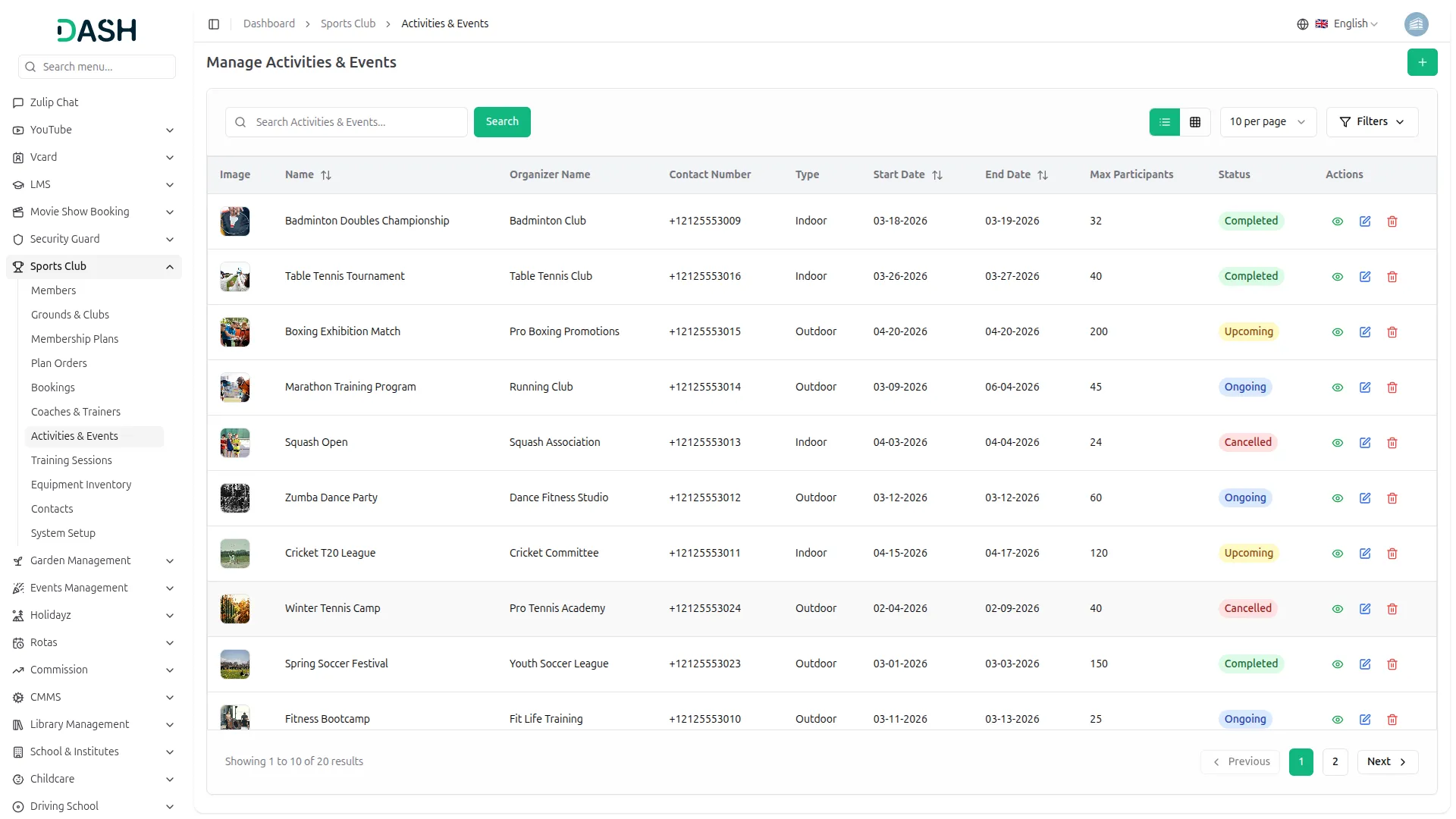The image size is (1456, 819).
Task: Edit the Boxing Exhibition Match entry
Action: [1365, 332]
